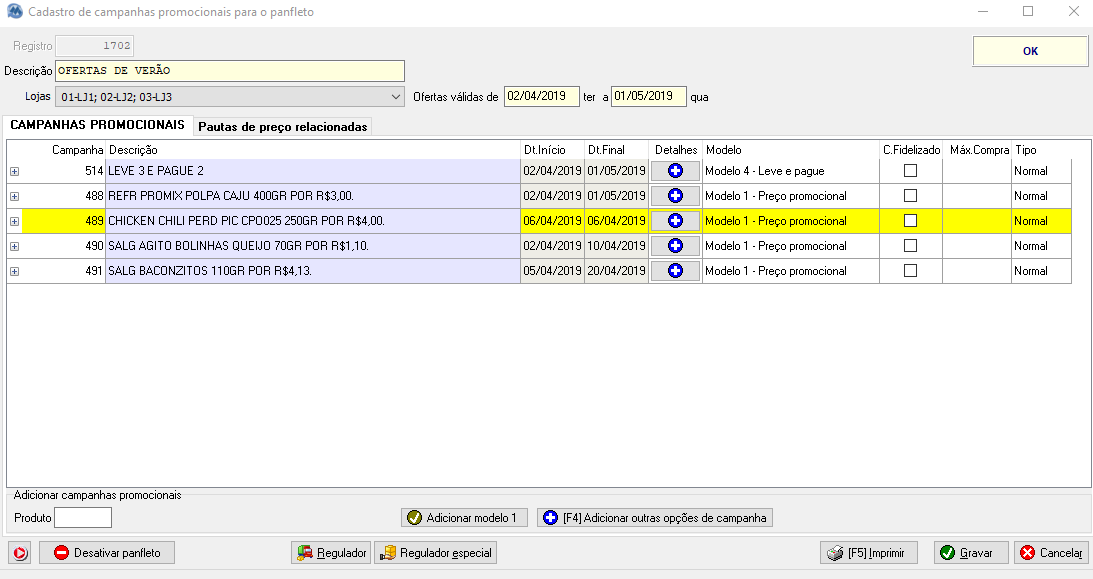Click the Registro field 1702
This screenshot has width=1093, height=579.
95,46
